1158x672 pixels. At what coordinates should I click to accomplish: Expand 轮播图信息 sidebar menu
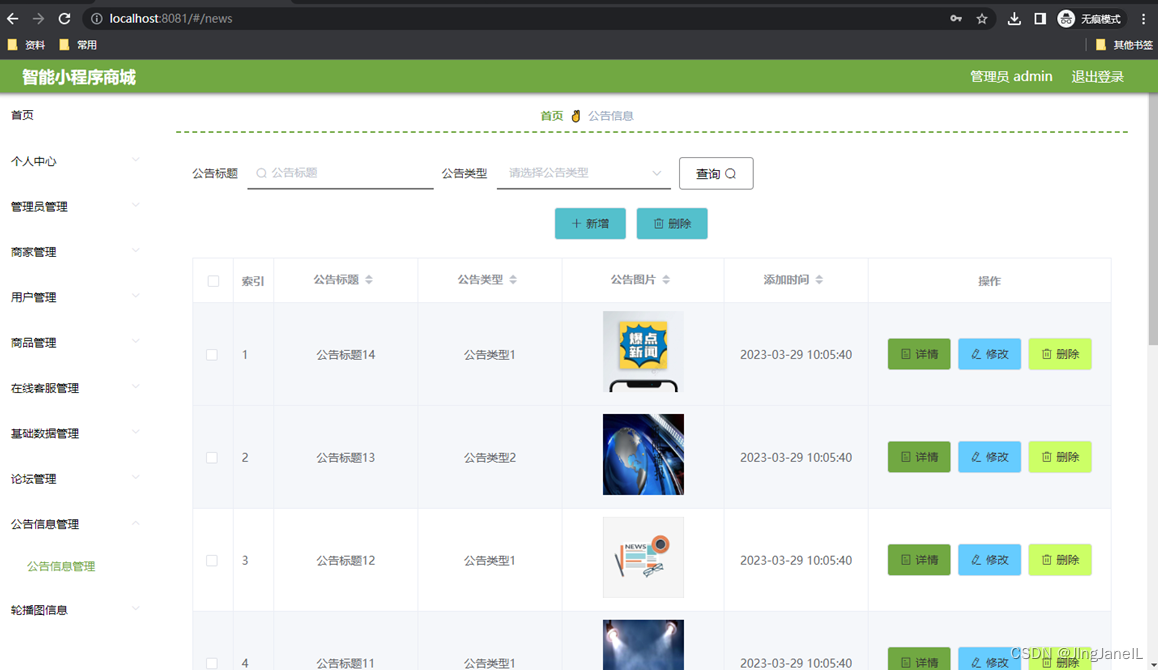74,610
